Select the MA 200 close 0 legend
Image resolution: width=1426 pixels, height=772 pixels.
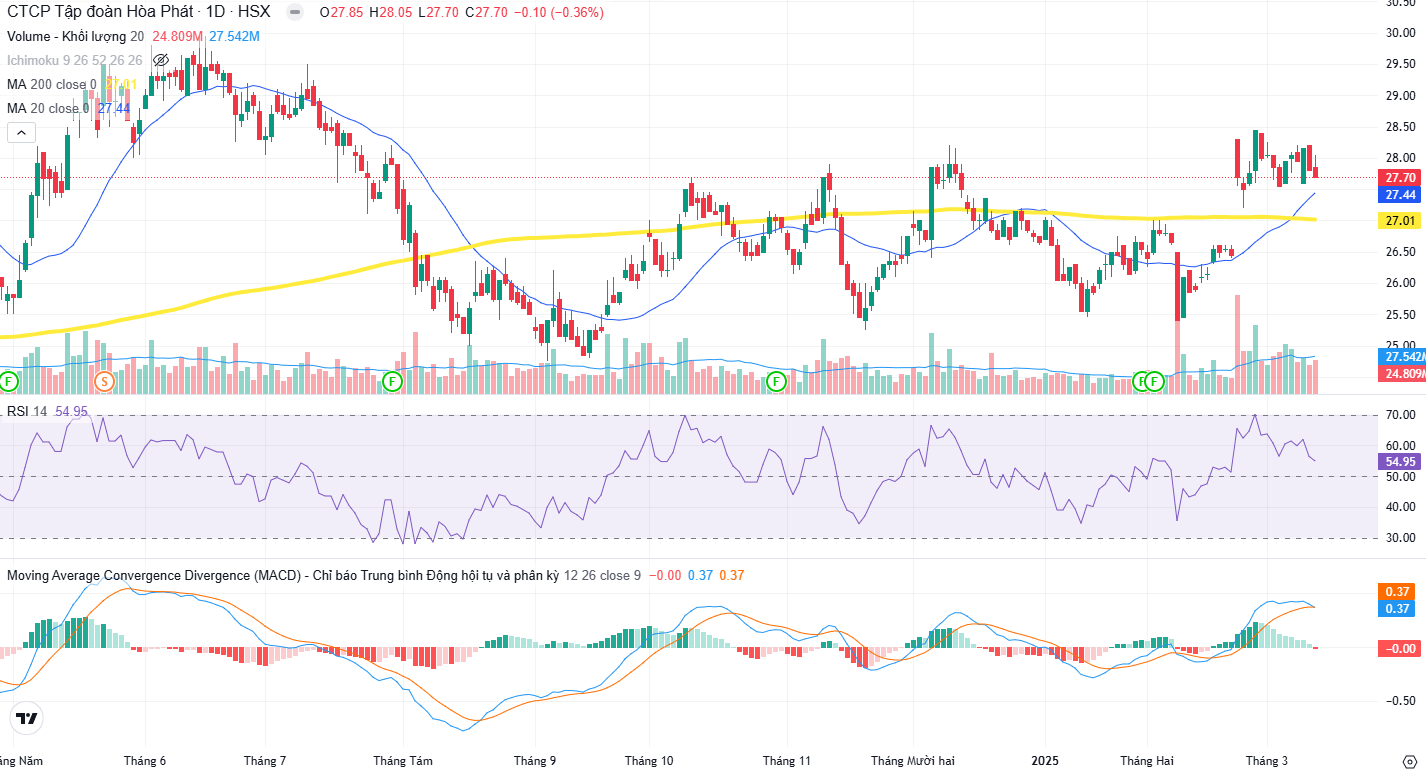click(52, 84)
